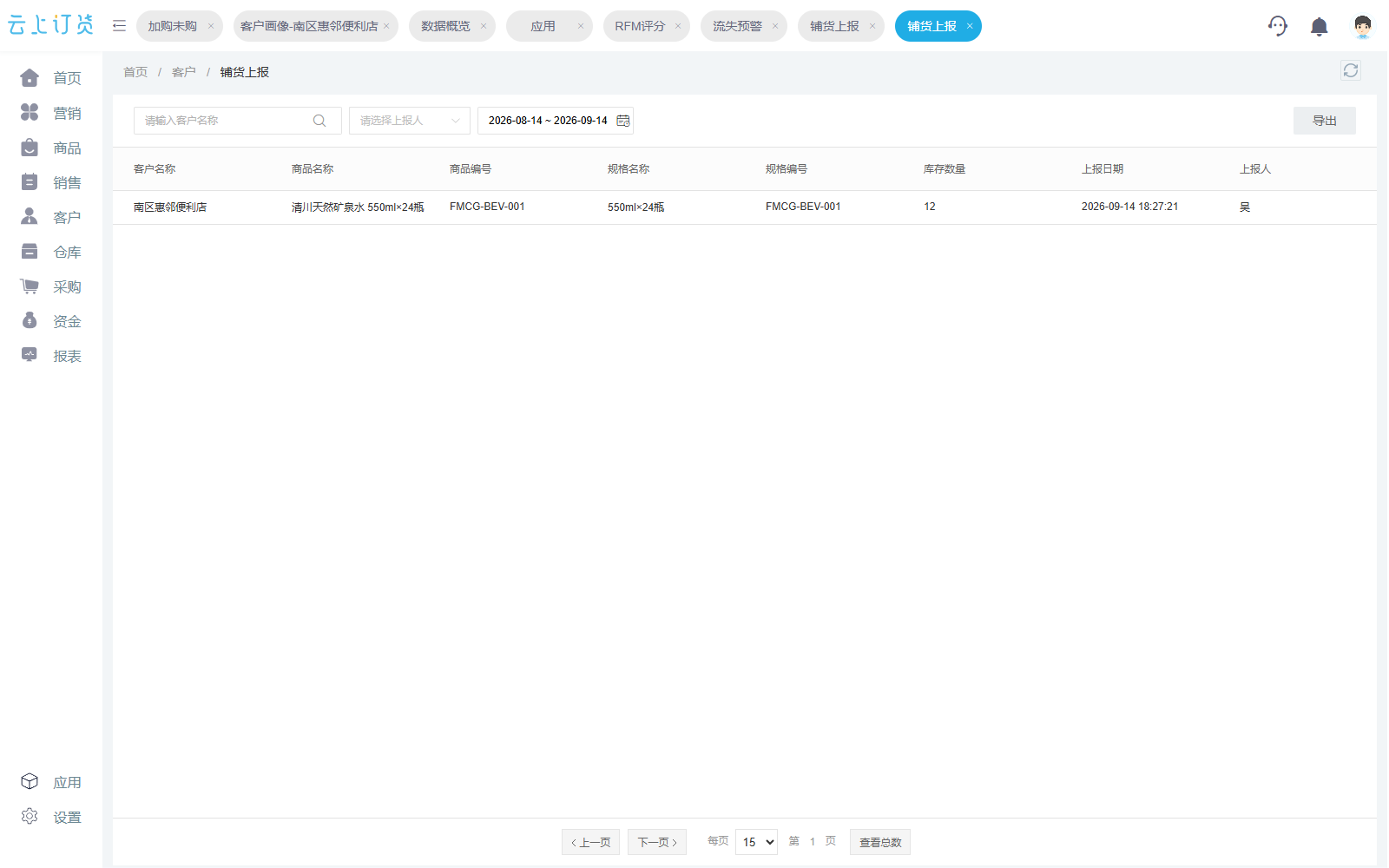Open 销售 in the sidebar
1389x868 pixels.
pyautogui.click(x=51, y=182)
